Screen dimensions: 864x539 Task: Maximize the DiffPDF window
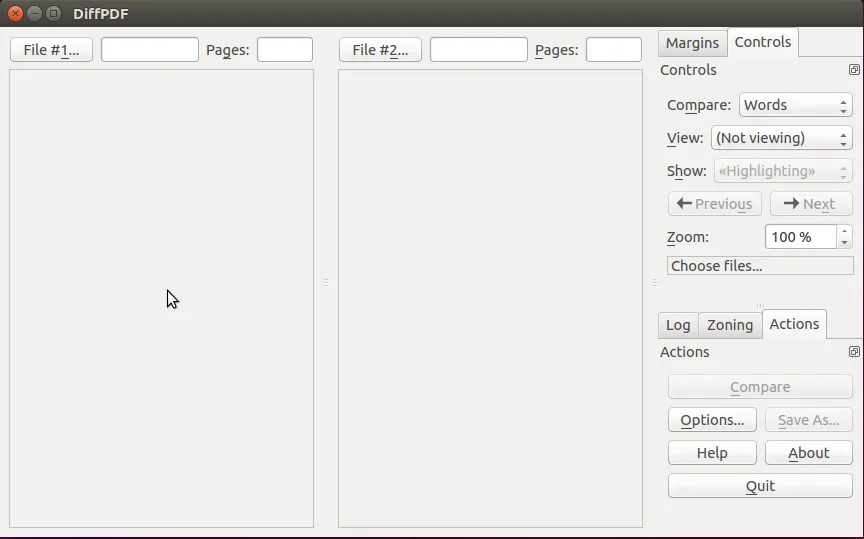point(53,13)
